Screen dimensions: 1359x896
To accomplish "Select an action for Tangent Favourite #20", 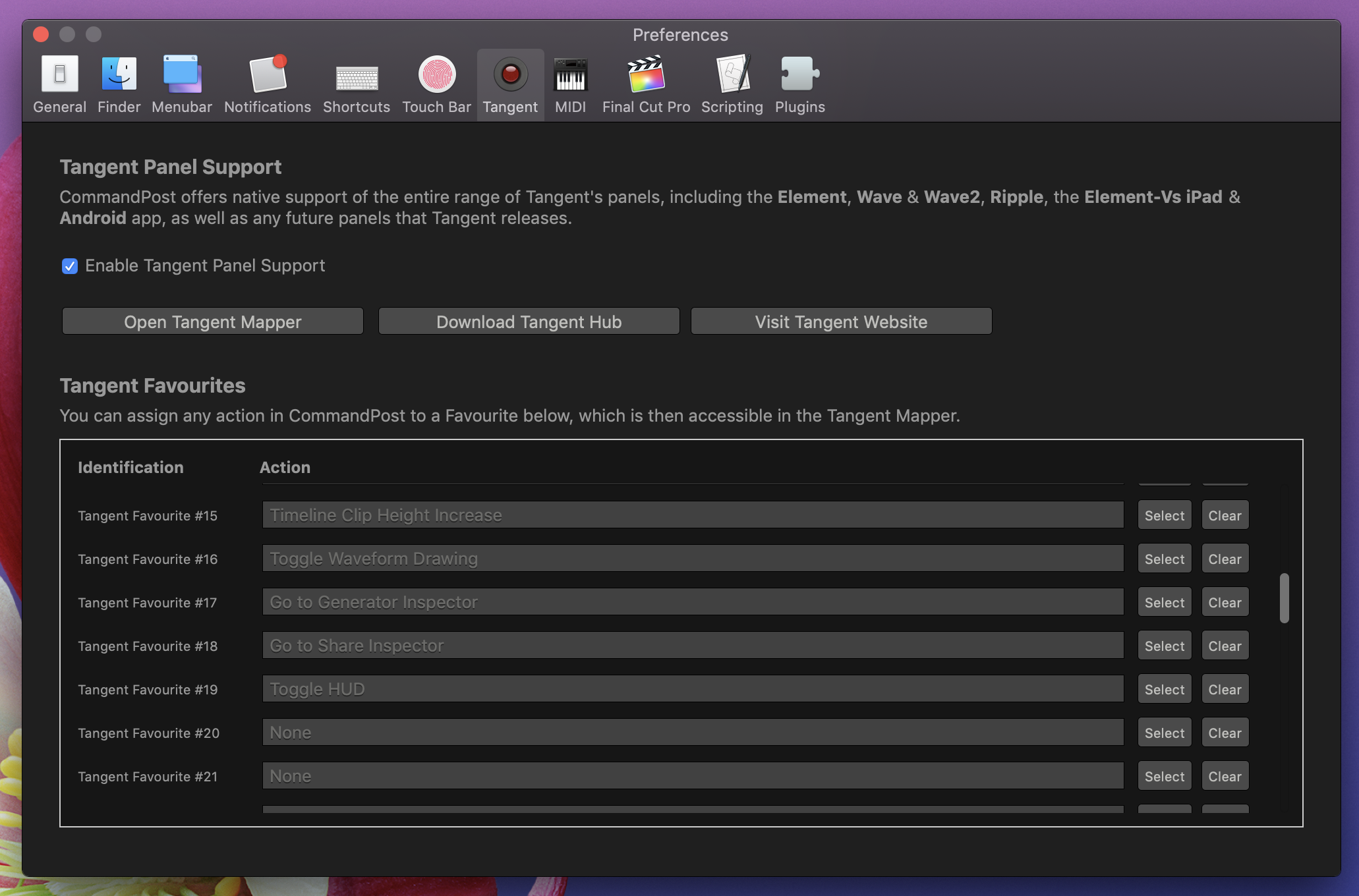I will click(1164, 732).
